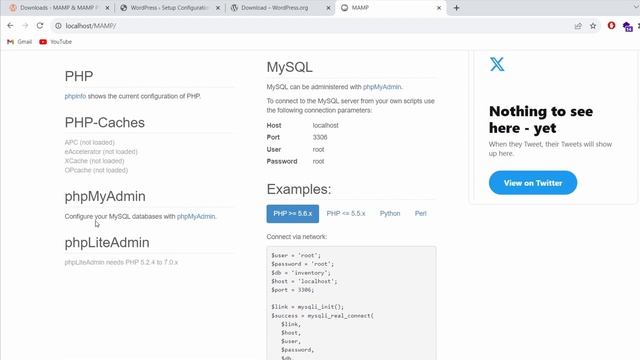Open phpMyAdmin link under phpMyAdmin heading
Viewport: 640px width, 360px height.
click(x=196, y=216)
